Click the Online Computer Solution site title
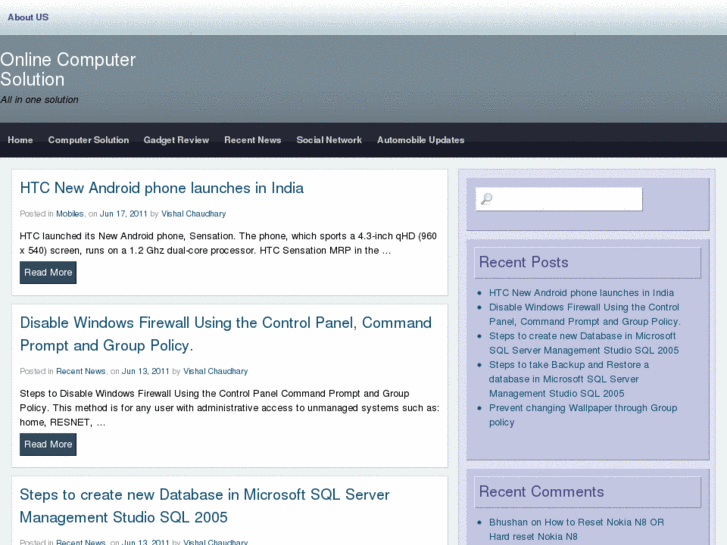The width and height of the screenshot is (727, 545). tap(68, 70)
